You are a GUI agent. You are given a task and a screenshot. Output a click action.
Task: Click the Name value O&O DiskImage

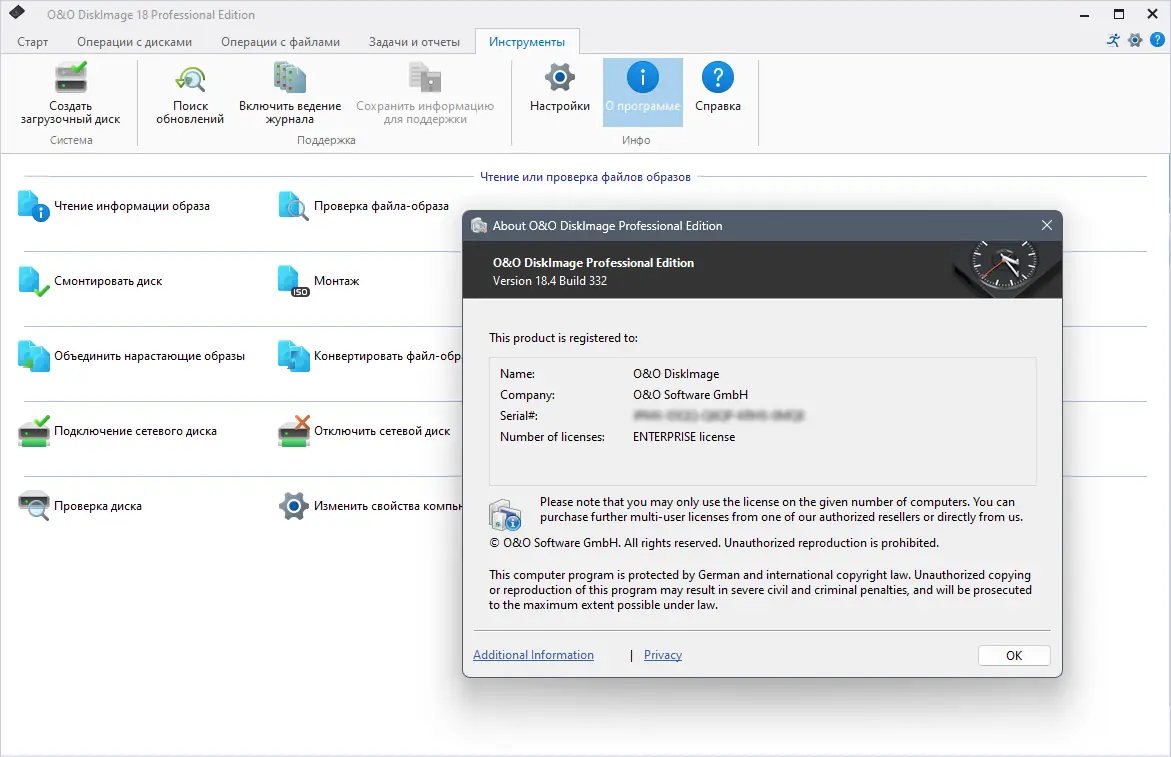pos(676,374)
